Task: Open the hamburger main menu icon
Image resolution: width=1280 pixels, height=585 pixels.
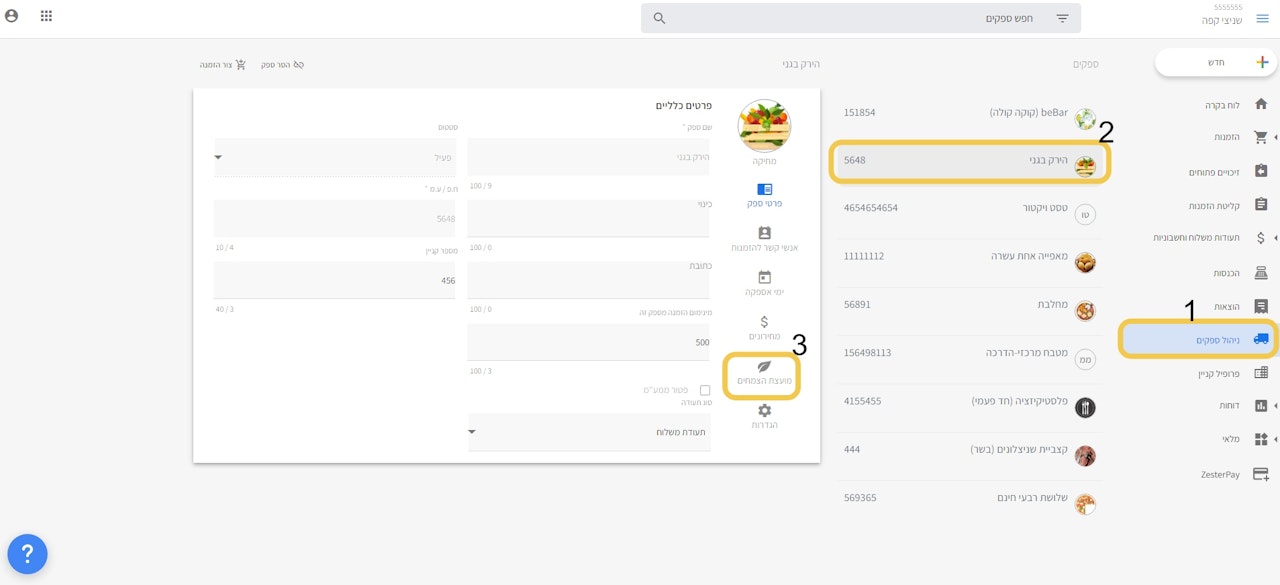Action: tap(1262, 18)
